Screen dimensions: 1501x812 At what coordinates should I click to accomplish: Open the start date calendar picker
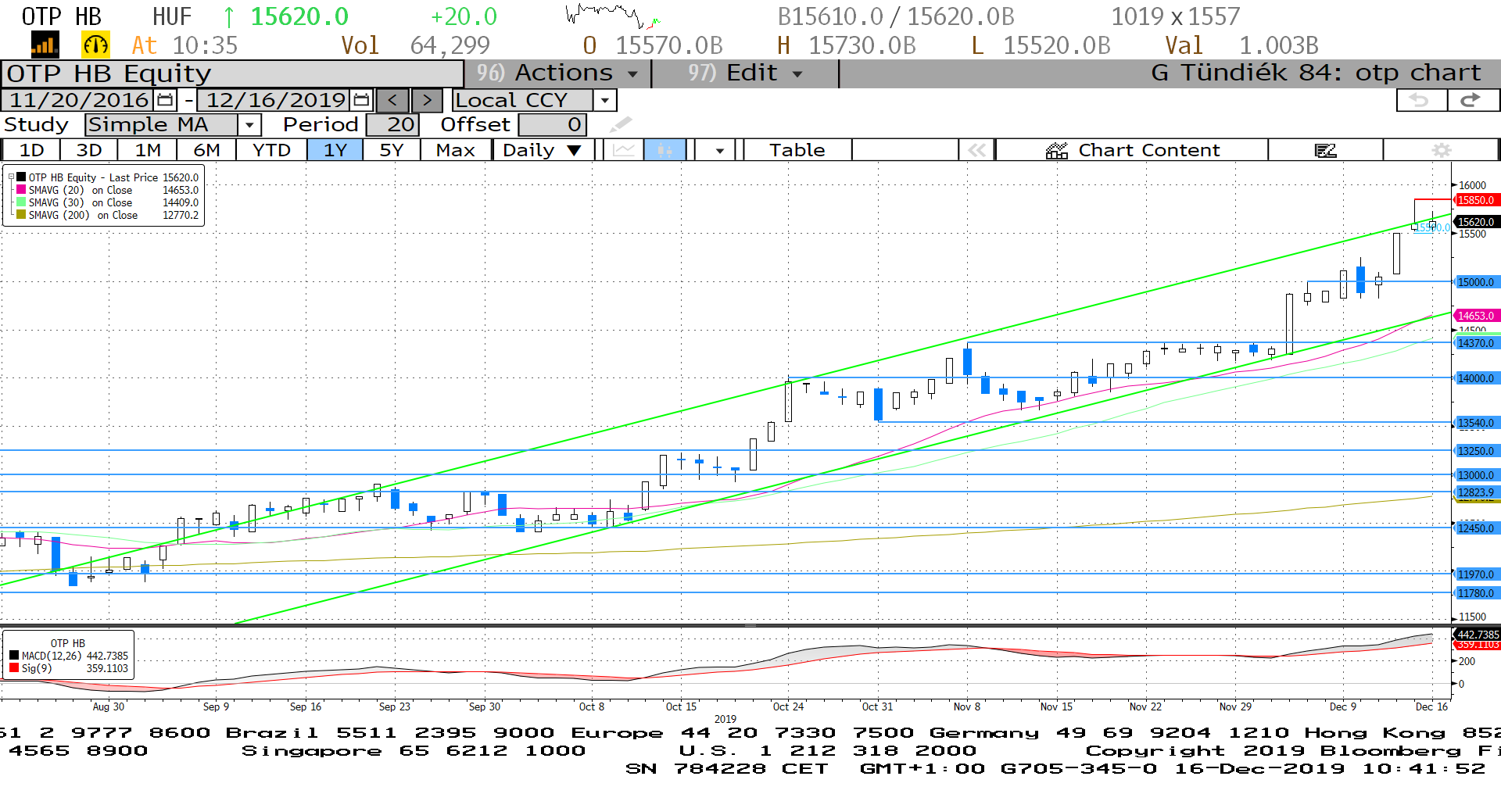[165, 100]
